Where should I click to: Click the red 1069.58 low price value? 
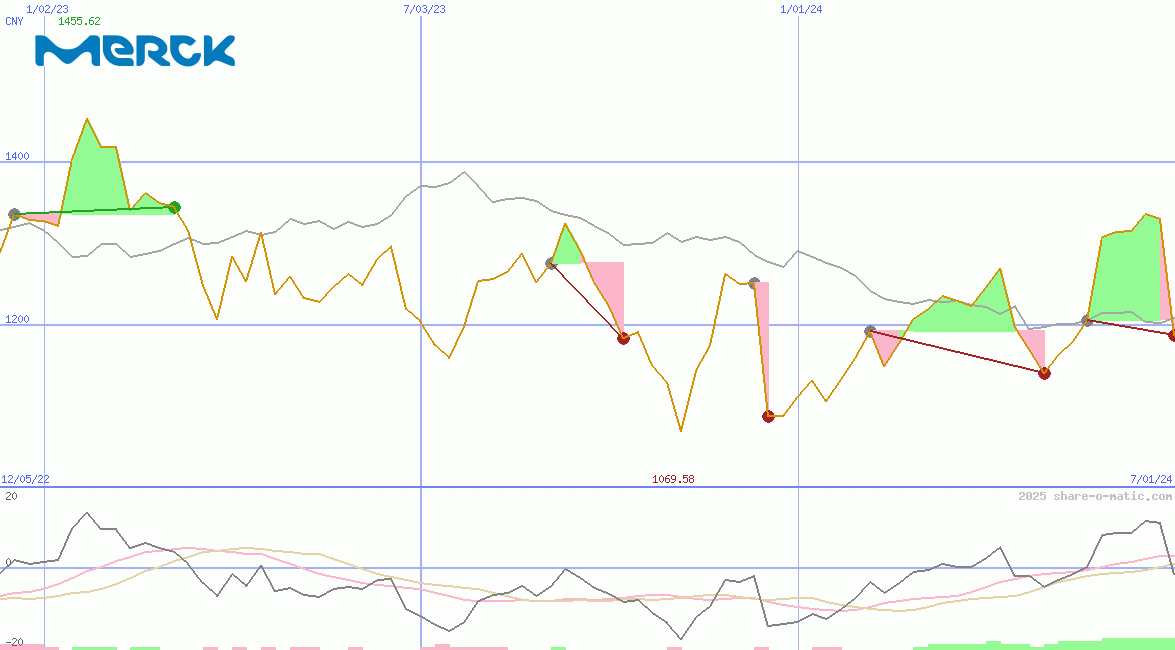673,479
